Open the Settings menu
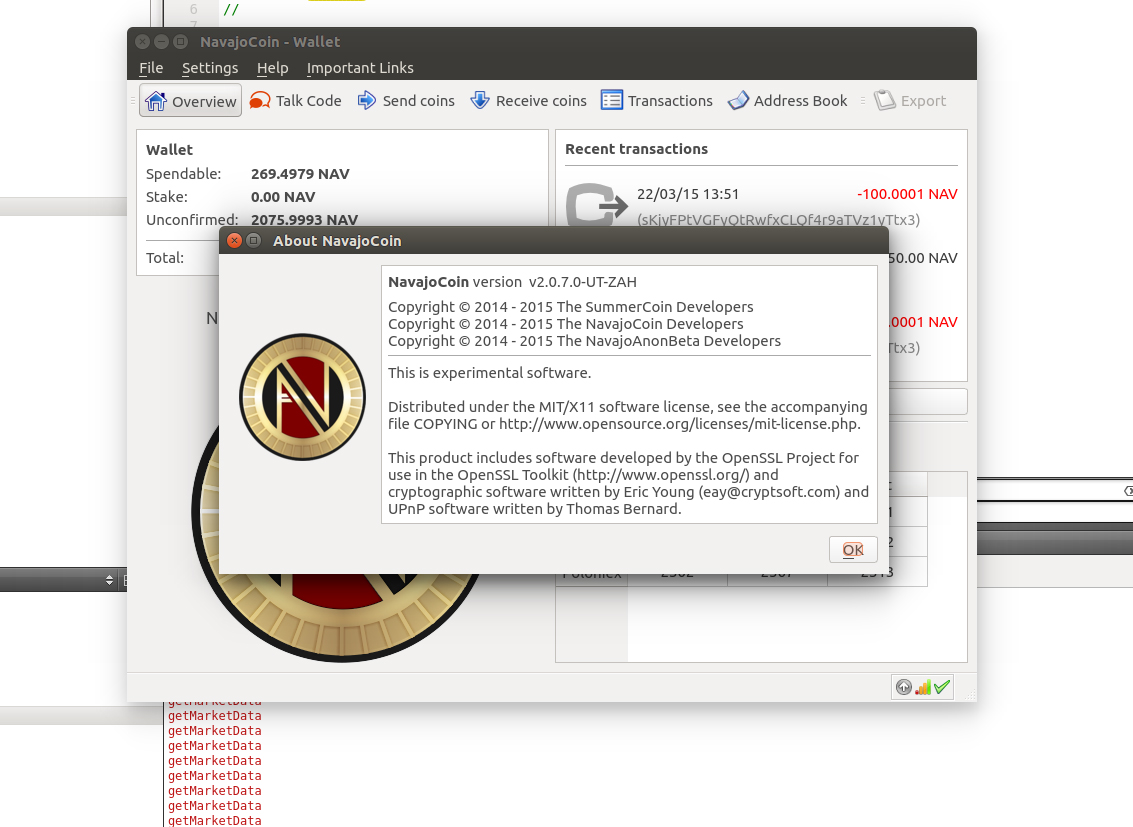This screenshot has width=1133, height=827. pyautogui.click(x=210, y=68)
